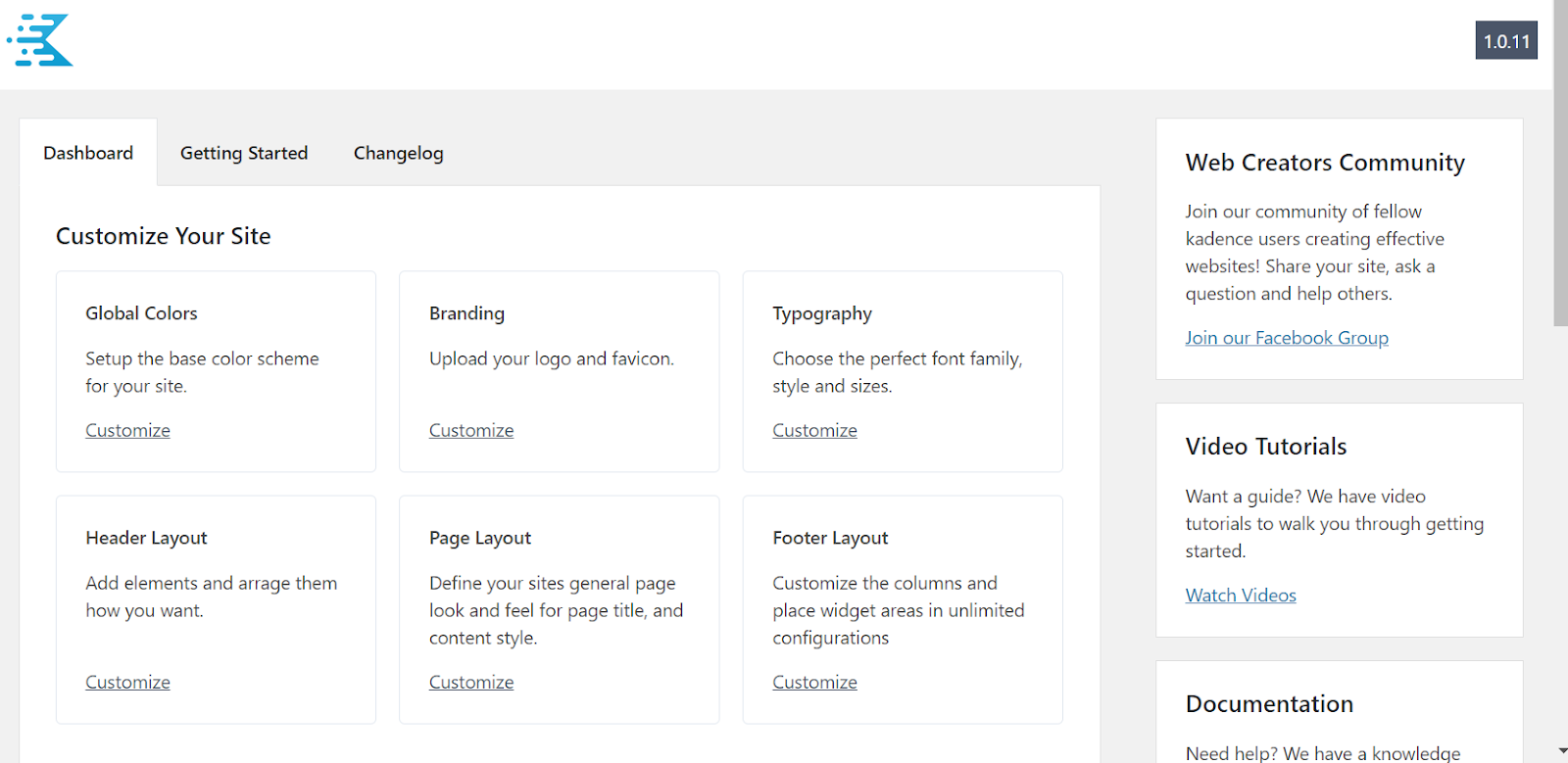Join our Facebook Group link
1568x763 pixels.
1286,338
